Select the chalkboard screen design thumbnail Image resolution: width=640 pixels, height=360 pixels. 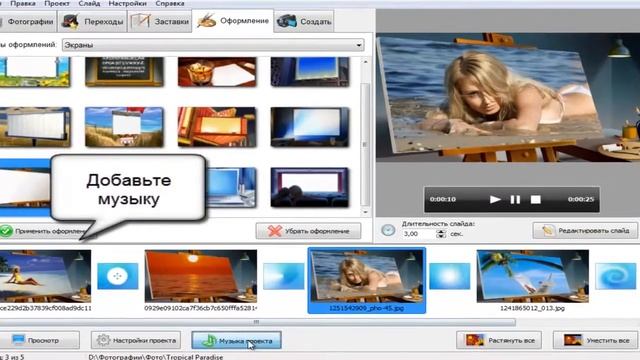tap(124, 71)
